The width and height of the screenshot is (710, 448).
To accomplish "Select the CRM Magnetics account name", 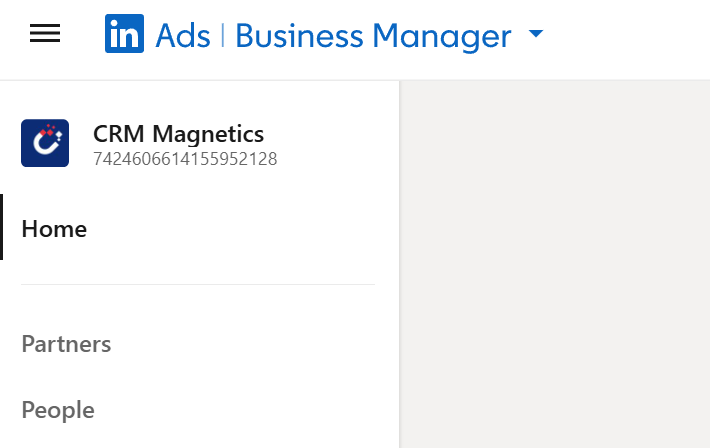I will 178,134.
